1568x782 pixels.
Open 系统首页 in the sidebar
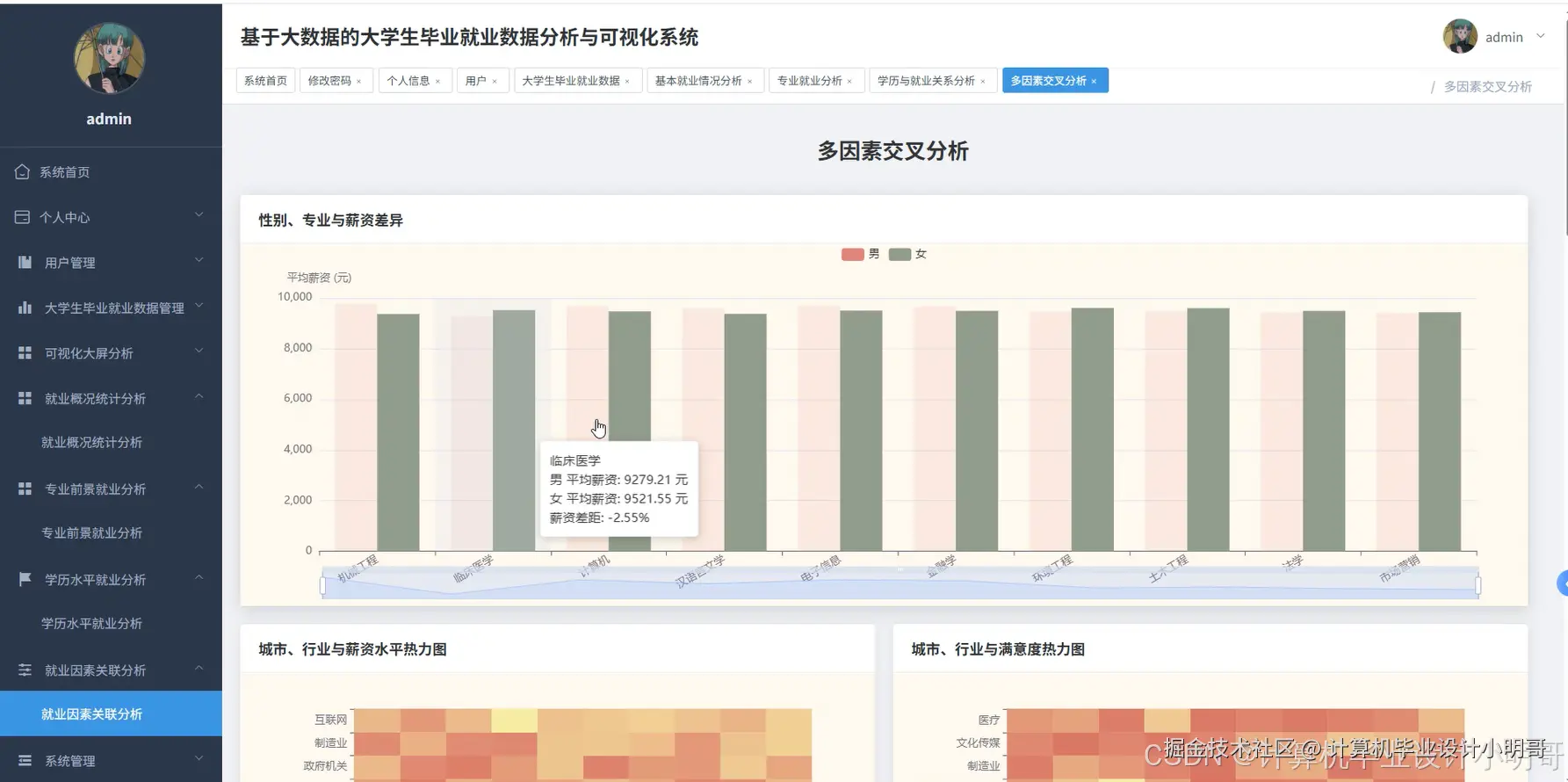tap(111, 172)
